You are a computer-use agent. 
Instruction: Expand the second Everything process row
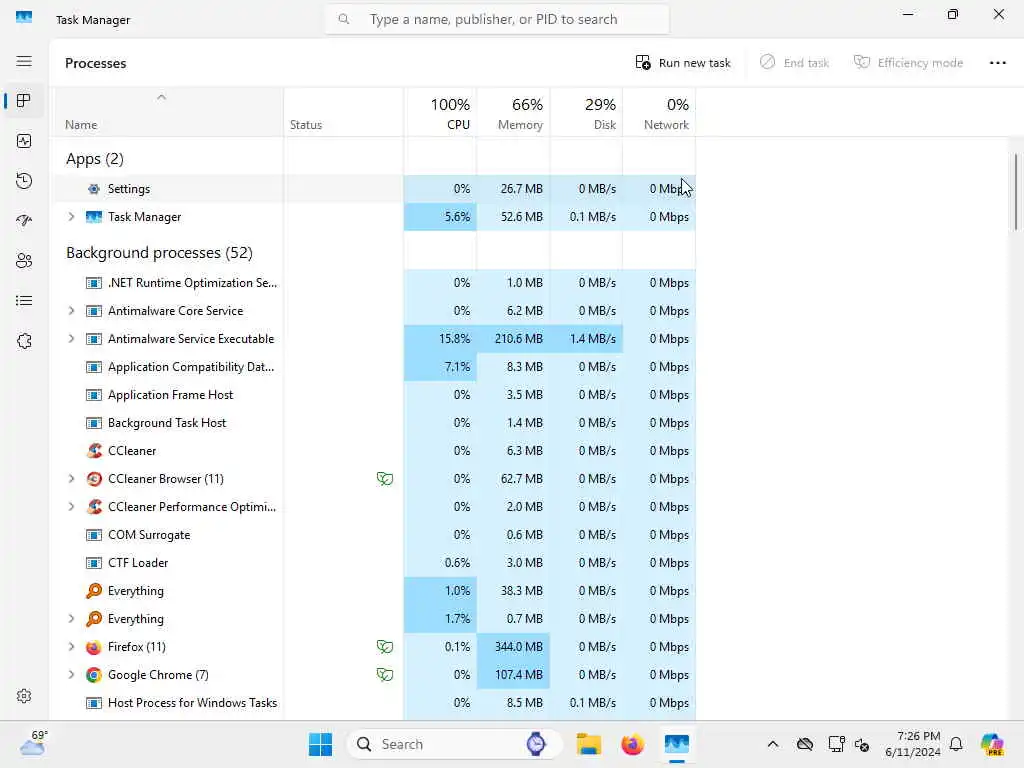point(71,618)
